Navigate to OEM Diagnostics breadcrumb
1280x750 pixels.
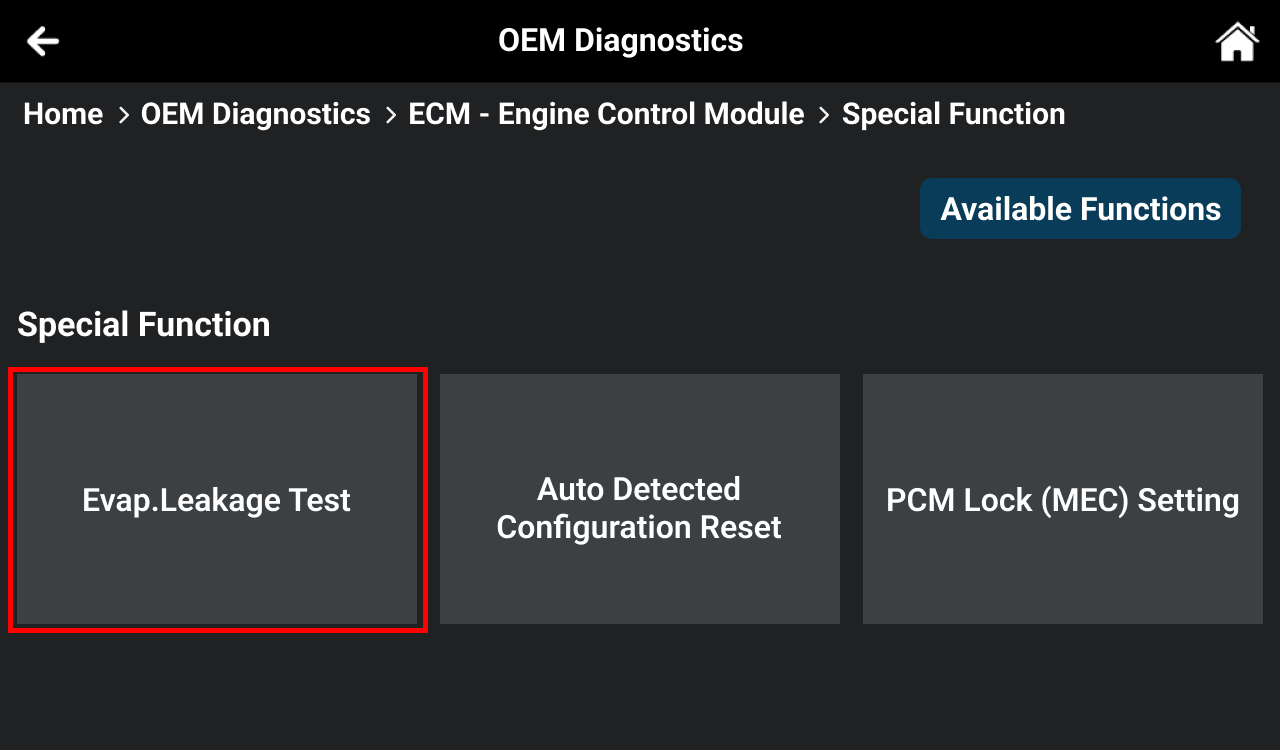256,114
